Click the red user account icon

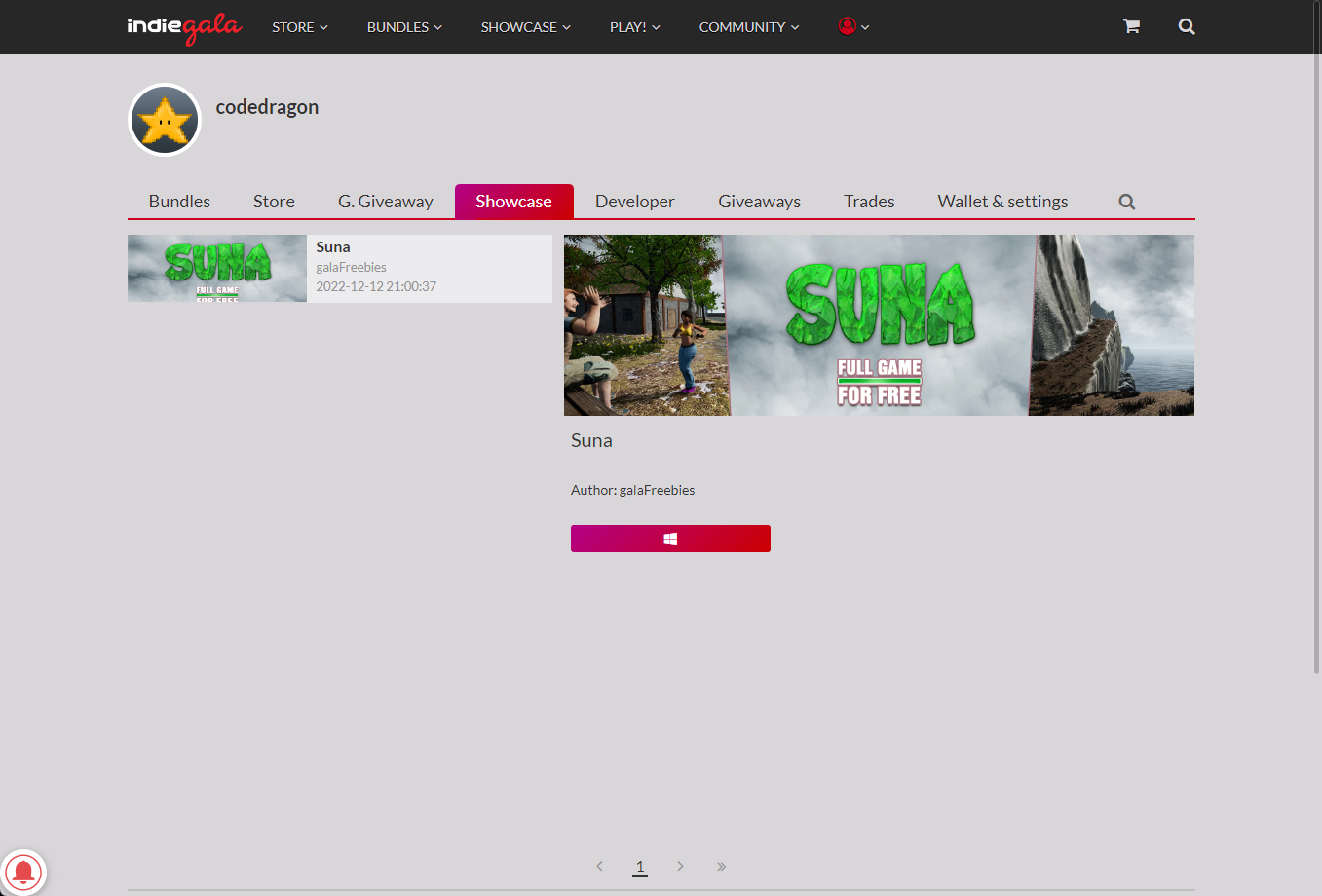(x=848, y=26)
